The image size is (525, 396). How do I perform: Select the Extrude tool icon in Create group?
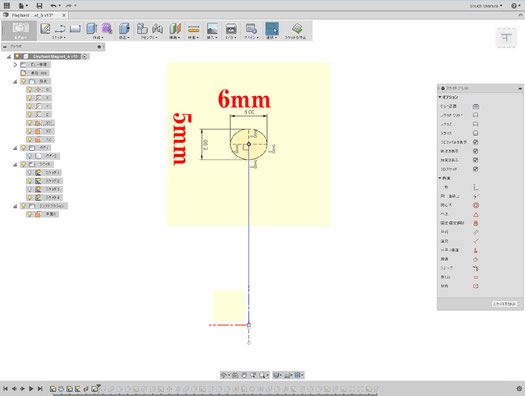[92, 28]
